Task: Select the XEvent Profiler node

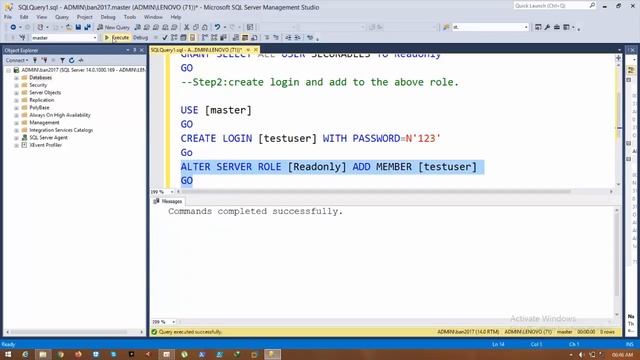Action: point(45,145)
